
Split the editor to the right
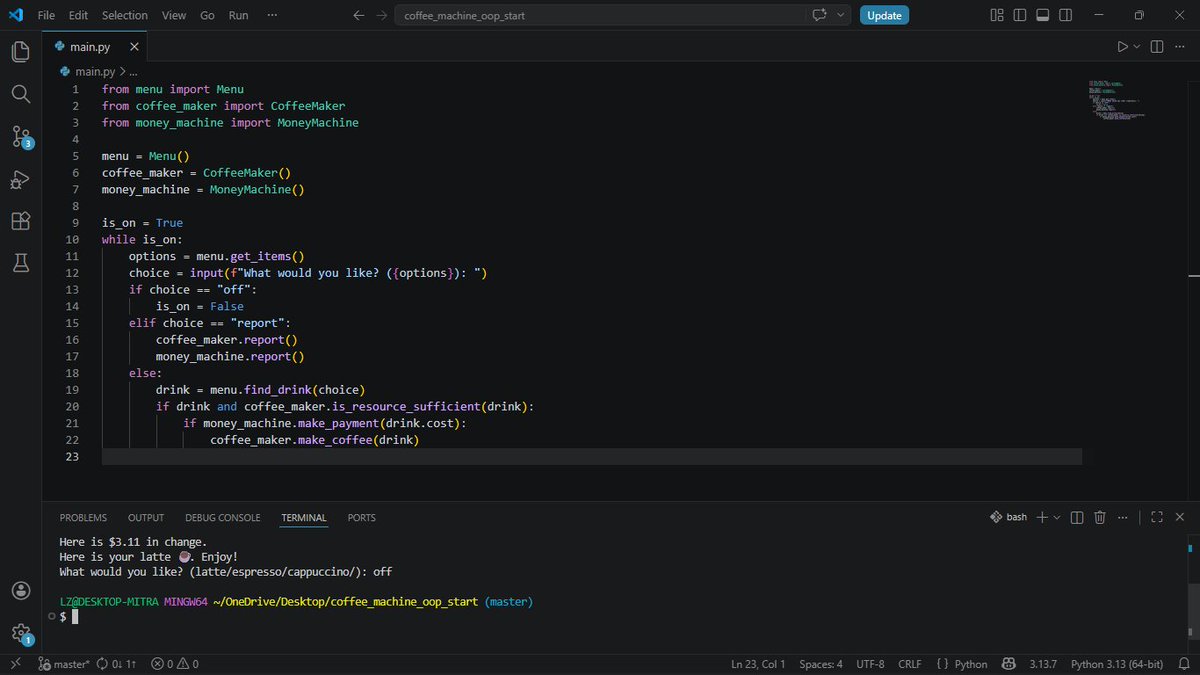(1157, 47)
